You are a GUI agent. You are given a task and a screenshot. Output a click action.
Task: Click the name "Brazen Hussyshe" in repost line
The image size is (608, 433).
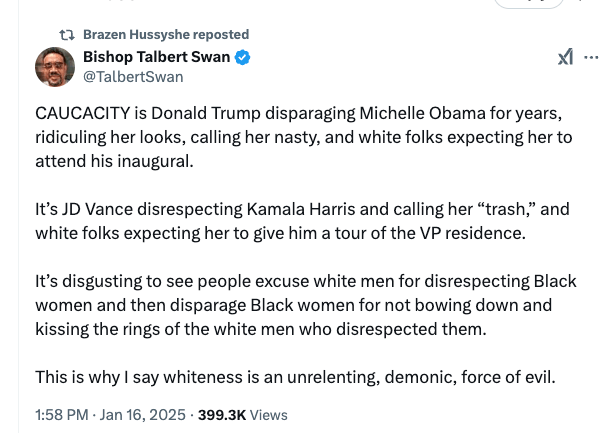(x=134, y=34)
